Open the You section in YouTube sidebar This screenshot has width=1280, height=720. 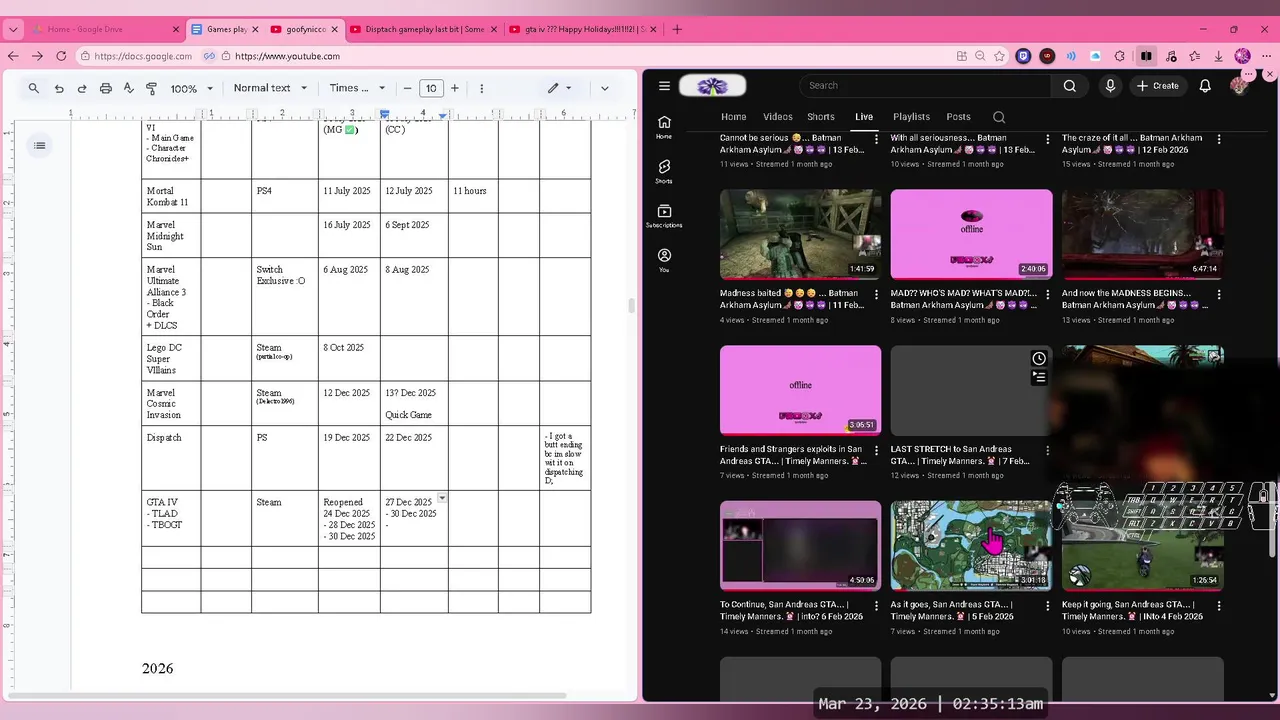(664, 261)
